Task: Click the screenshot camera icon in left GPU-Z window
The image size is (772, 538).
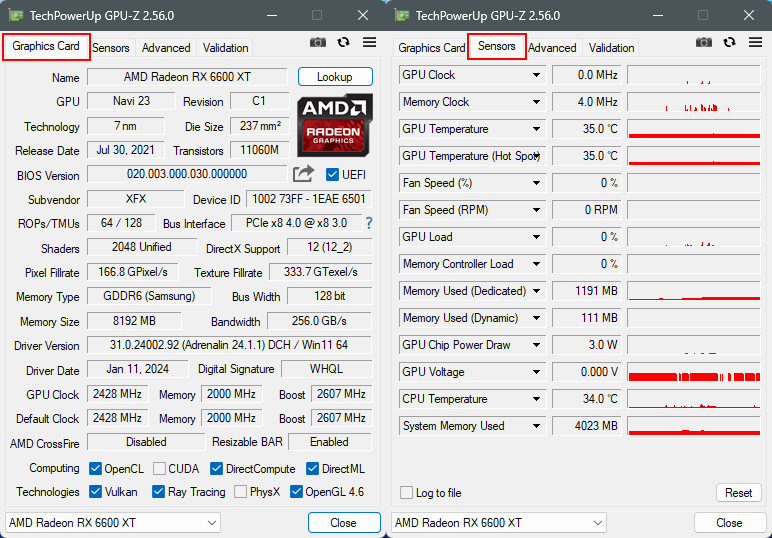Action: click(318, 42)
